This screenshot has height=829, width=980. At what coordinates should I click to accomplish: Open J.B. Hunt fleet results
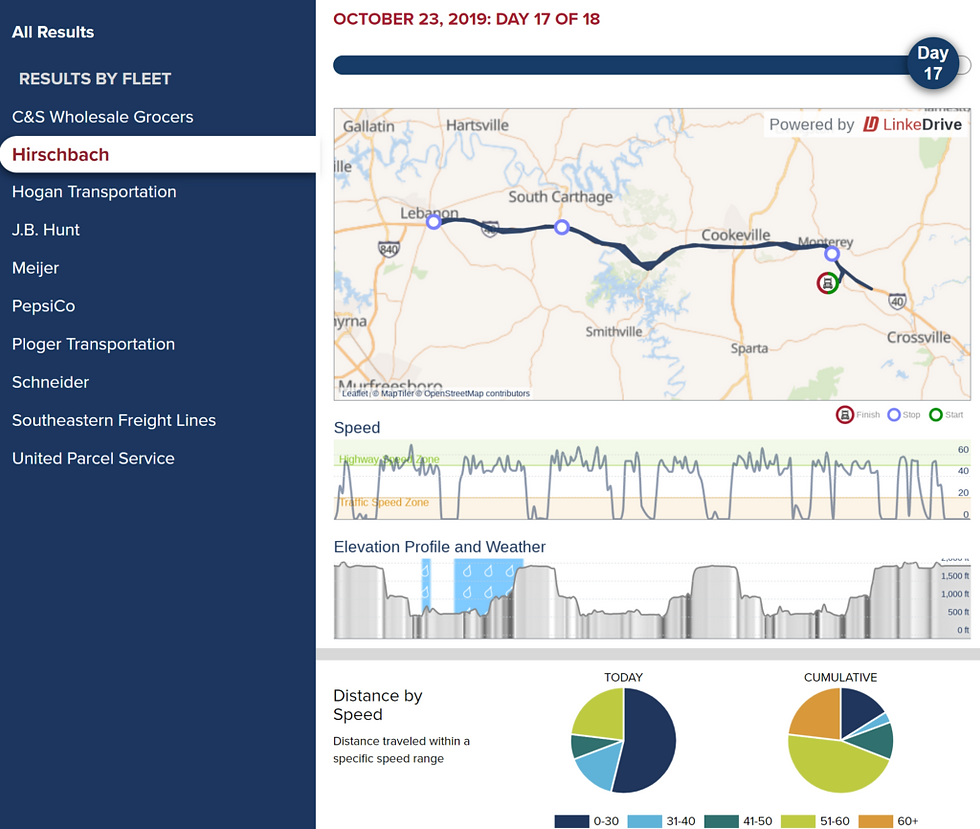tap(46, 230)
